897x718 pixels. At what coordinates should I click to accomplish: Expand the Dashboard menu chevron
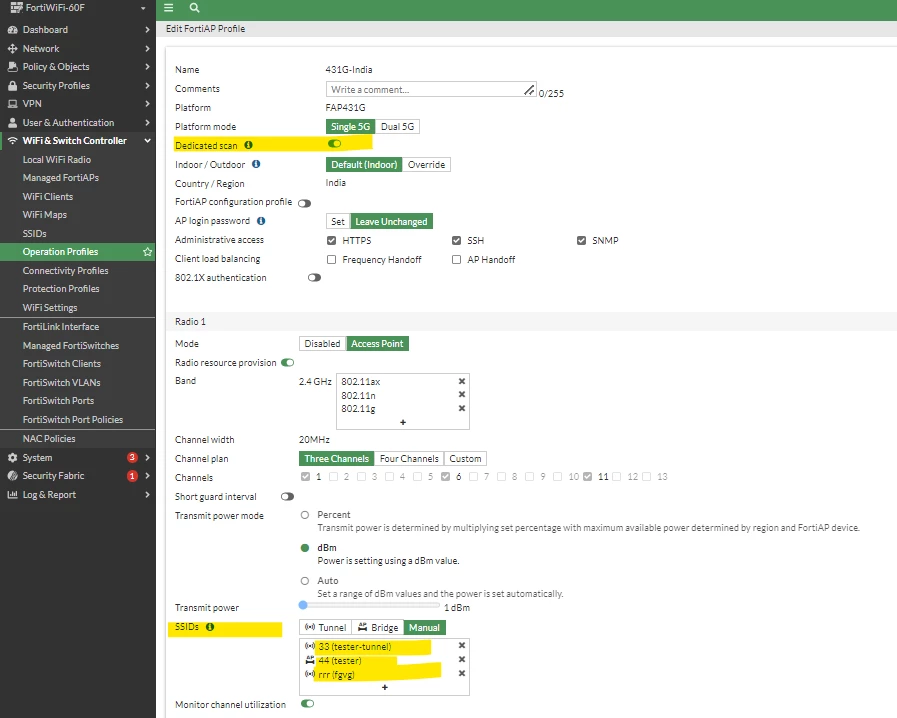click(x=147, y=30)
